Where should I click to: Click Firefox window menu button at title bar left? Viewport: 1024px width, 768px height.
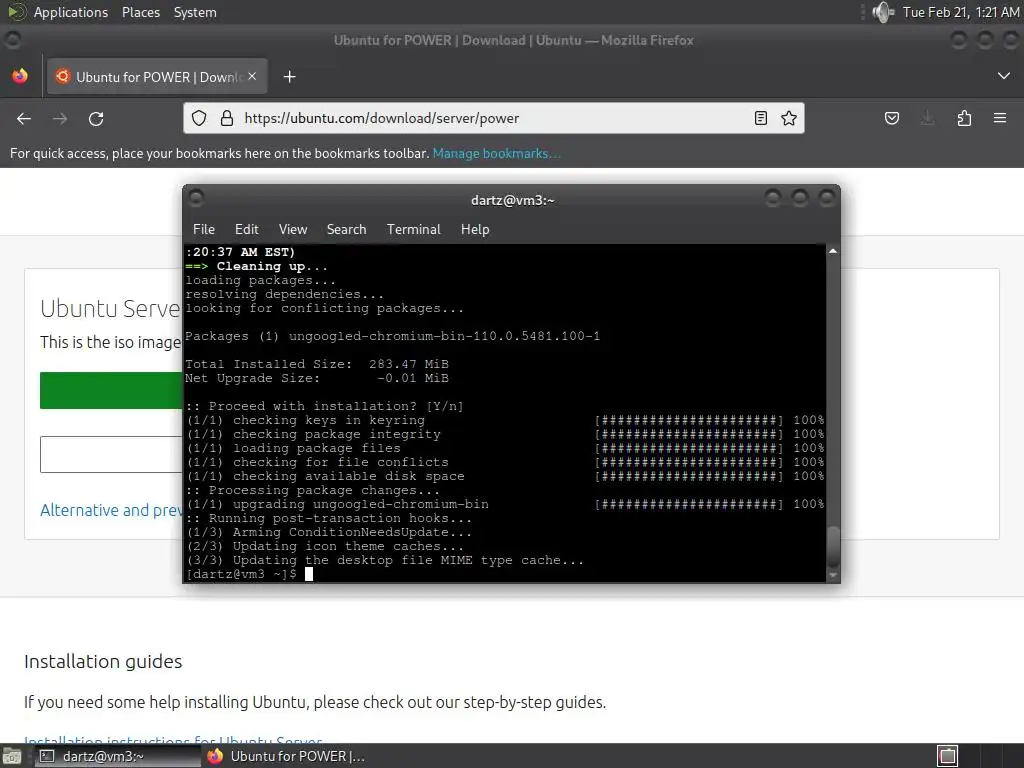(x=12, y=40)
